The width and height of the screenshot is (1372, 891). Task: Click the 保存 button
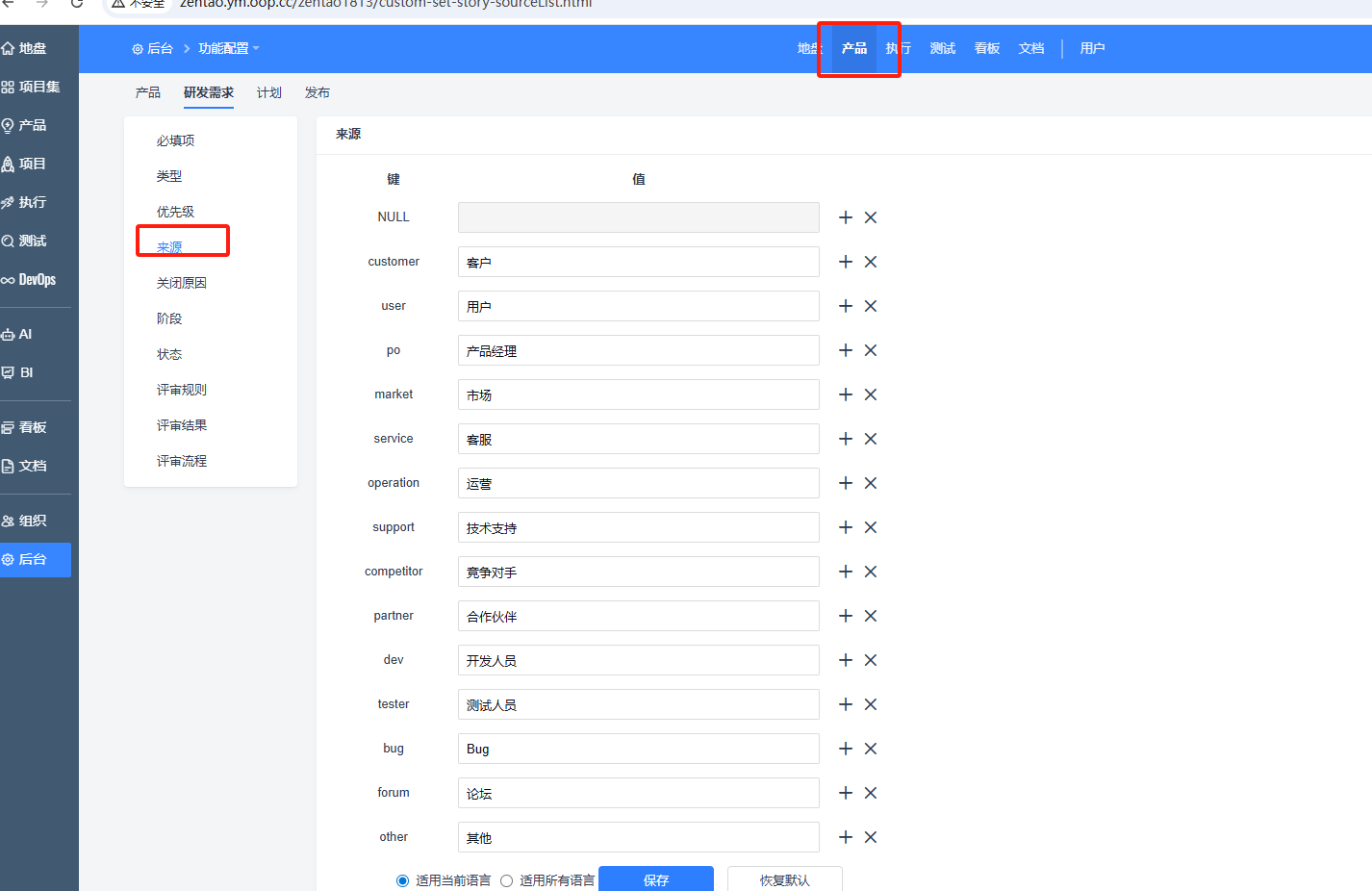[656, 878]
